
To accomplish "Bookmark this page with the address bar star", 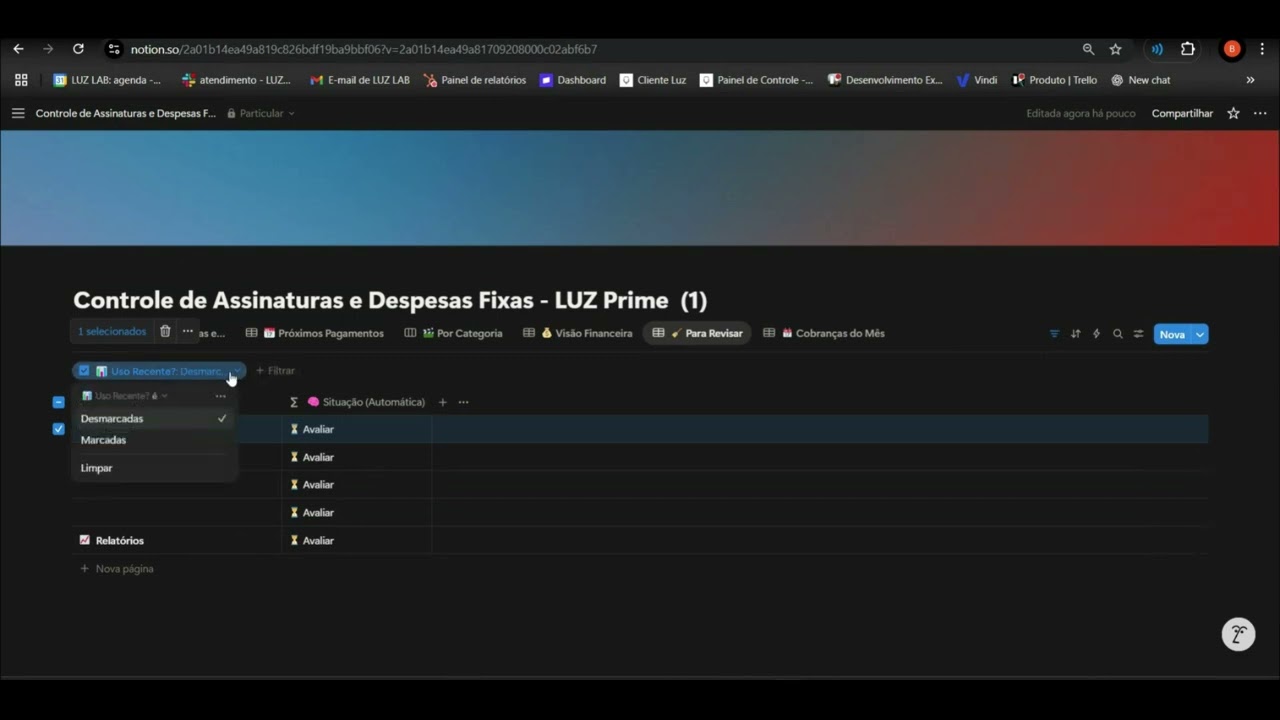I will point(1116,49).
